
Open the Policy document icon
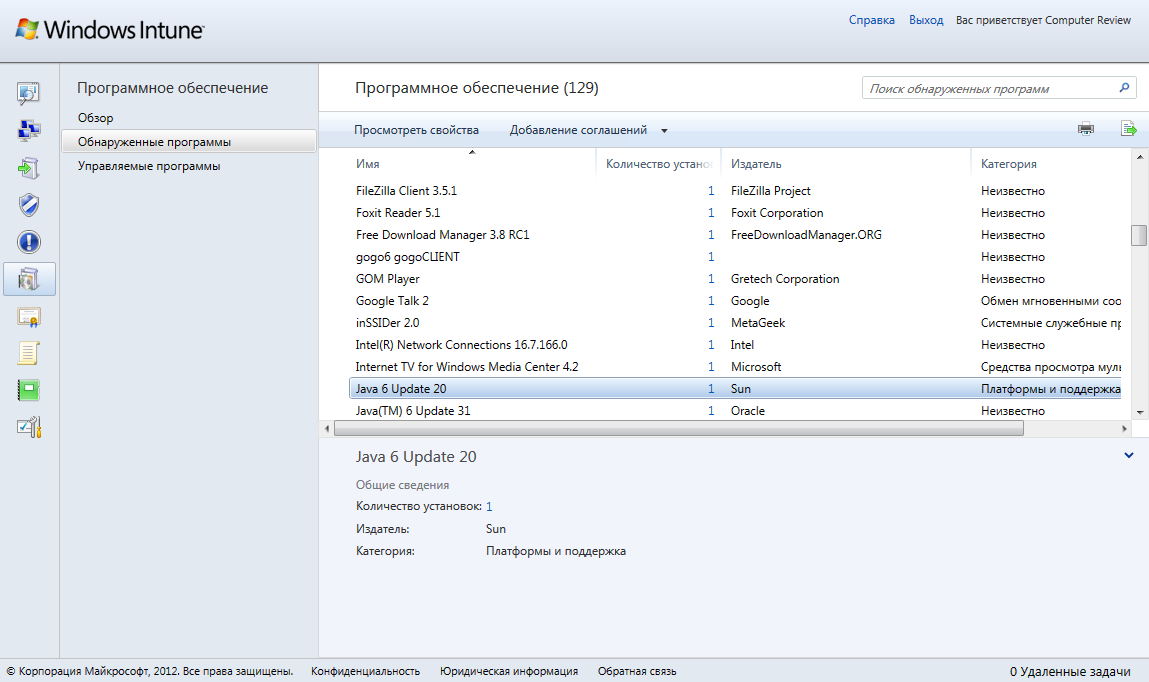(29, 353)
